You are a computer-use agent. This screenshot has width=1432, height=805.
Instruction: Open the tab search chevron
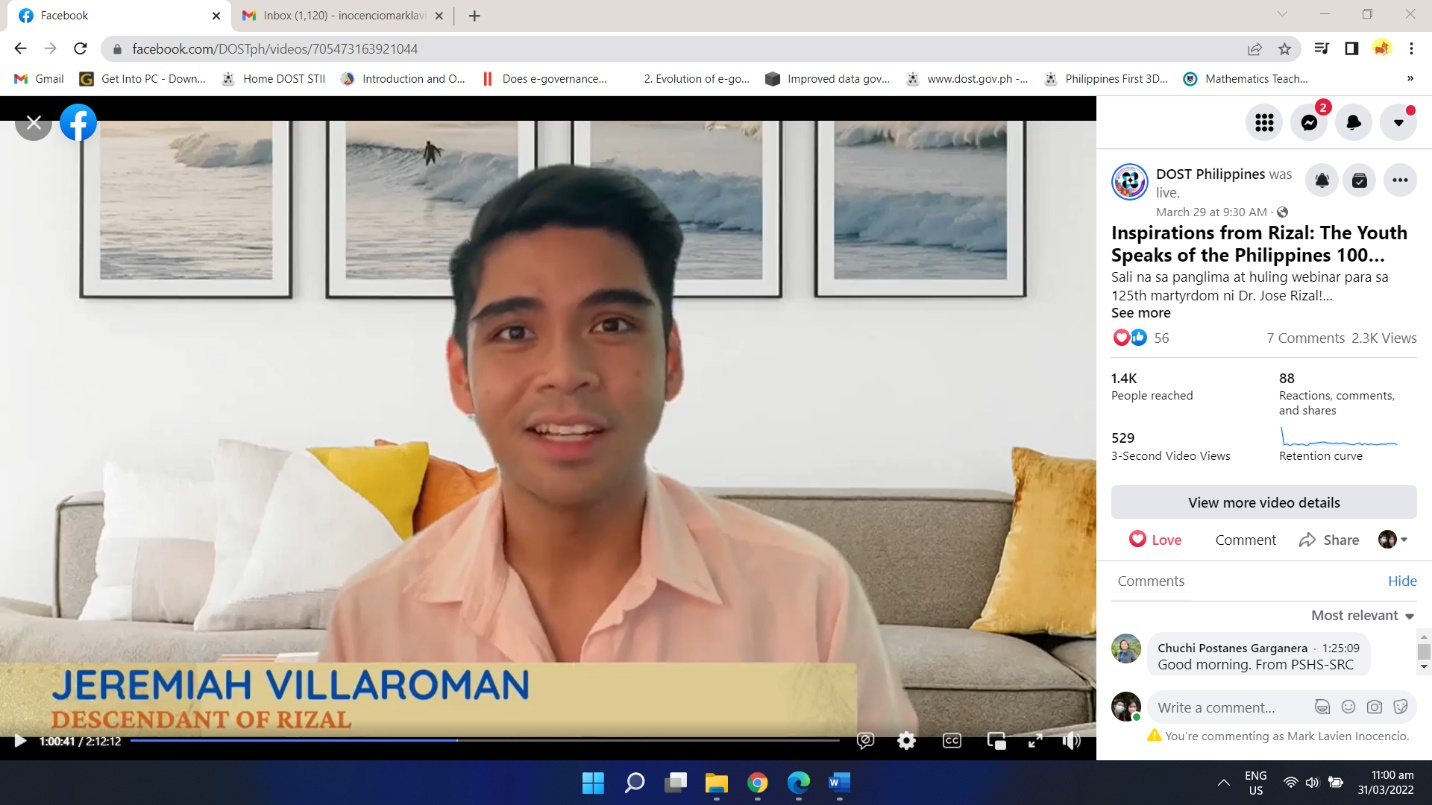coord(1283,15)
